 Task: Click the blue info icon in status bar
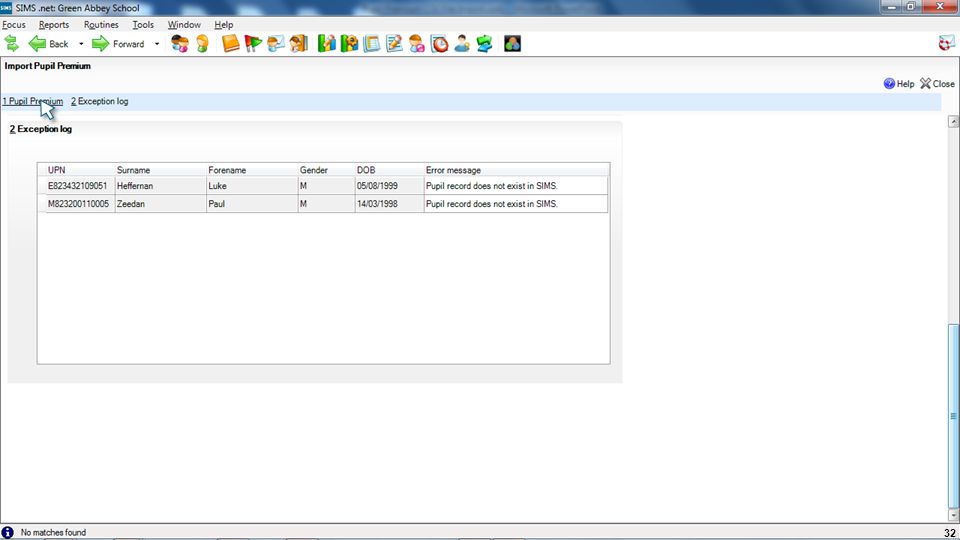coord(7,533)
